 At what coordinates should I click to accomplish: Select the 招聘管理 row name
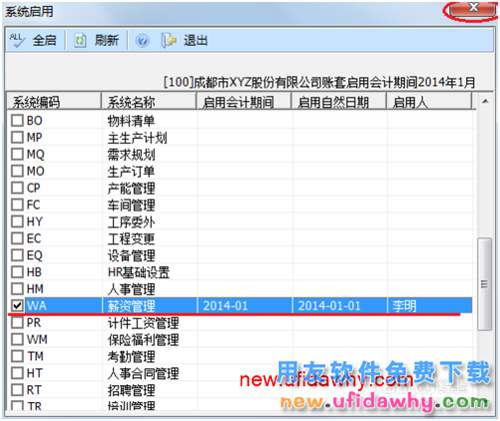131,390
